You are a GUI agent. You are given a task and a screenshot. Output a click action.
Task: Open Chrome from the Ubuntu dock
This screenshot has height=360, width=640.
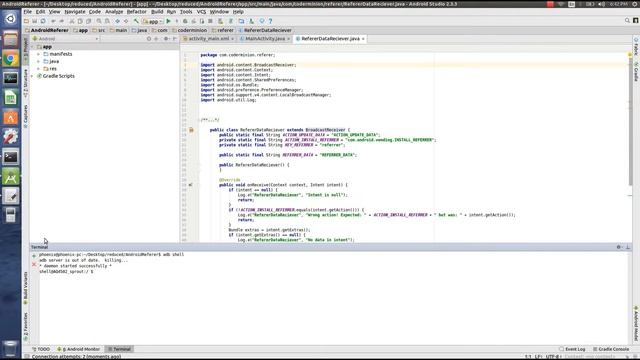click(11, 59)
